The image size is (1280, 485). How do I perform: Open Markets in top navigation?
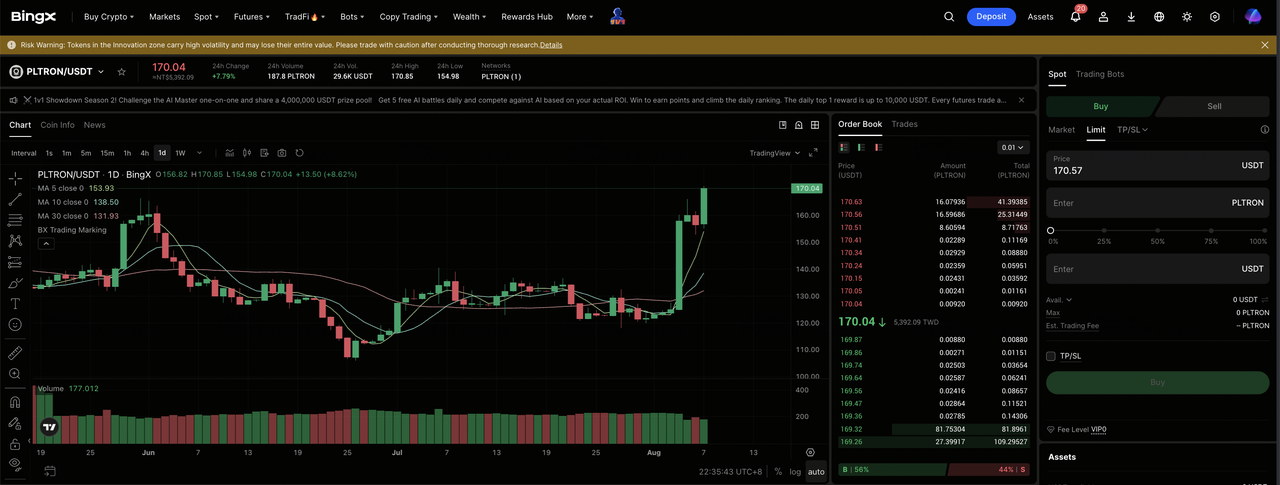pyautogui.click(x=164, y=17)
